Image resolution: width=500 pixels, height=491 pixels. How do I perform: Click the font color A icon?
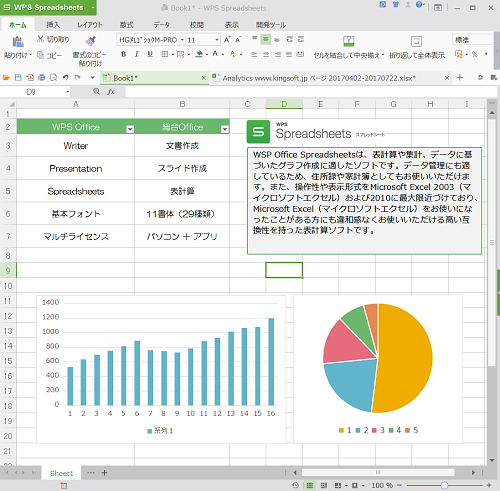(x=215, y=54)
